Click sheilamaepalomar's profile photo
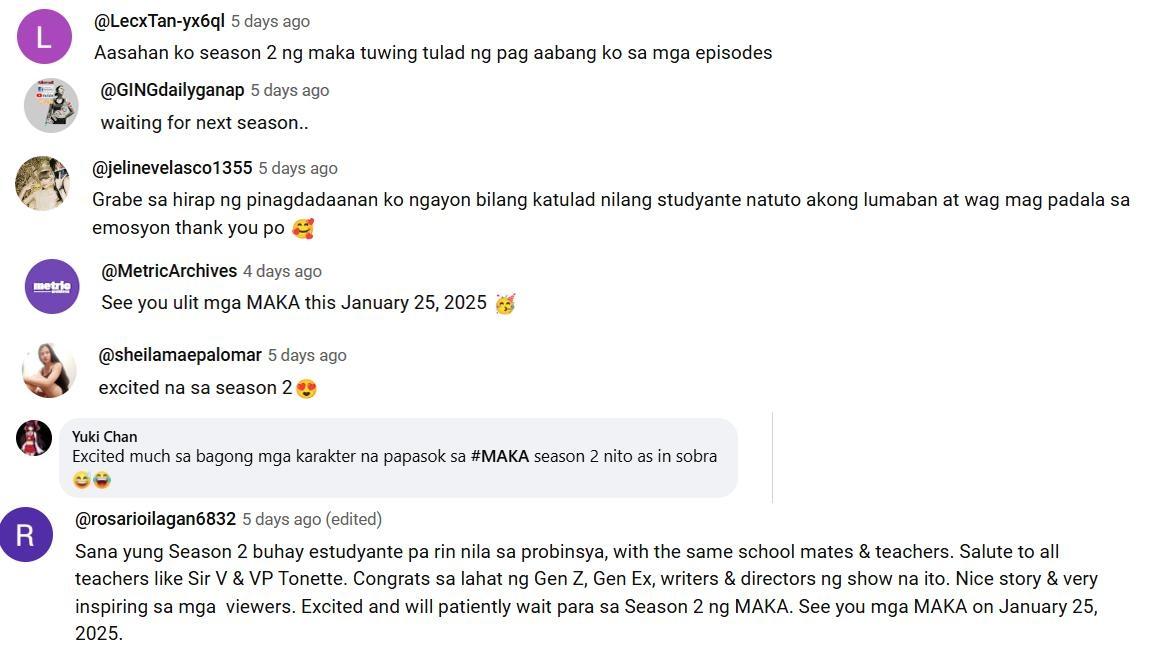Viewport: 1157px width, 648px height. [49, 370]
